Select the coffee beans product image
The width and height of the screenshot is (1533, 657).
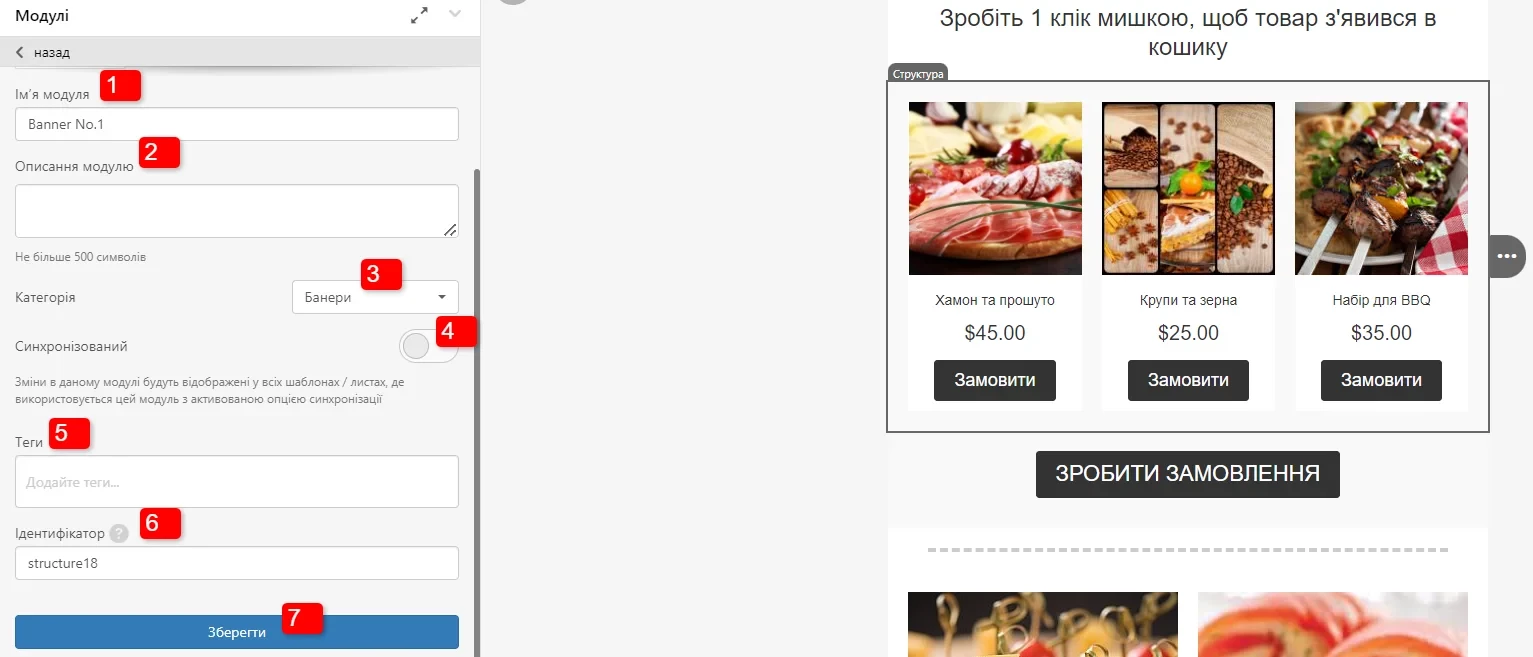(x=1188, y=188)
